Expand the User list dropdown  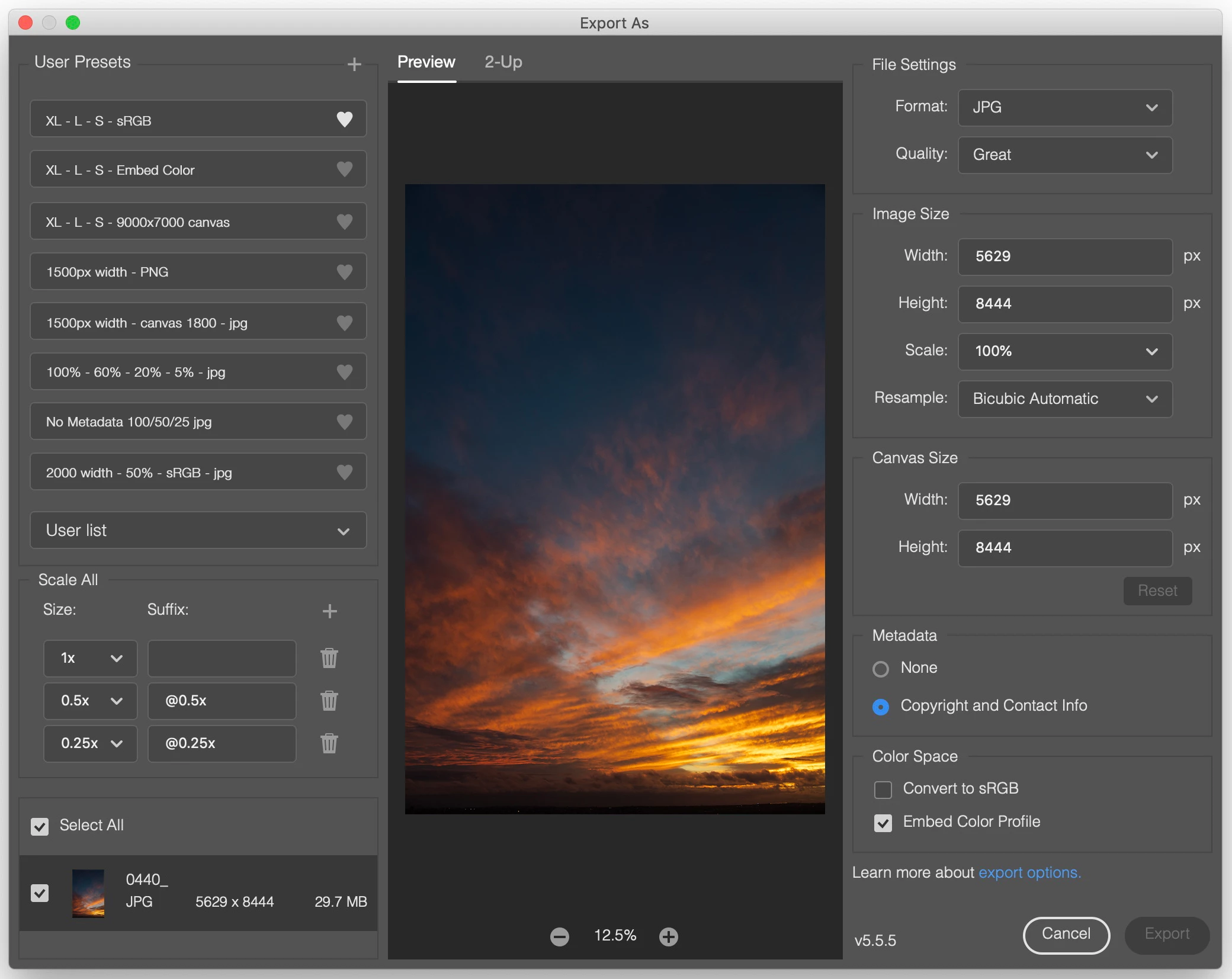pos(198,530)
